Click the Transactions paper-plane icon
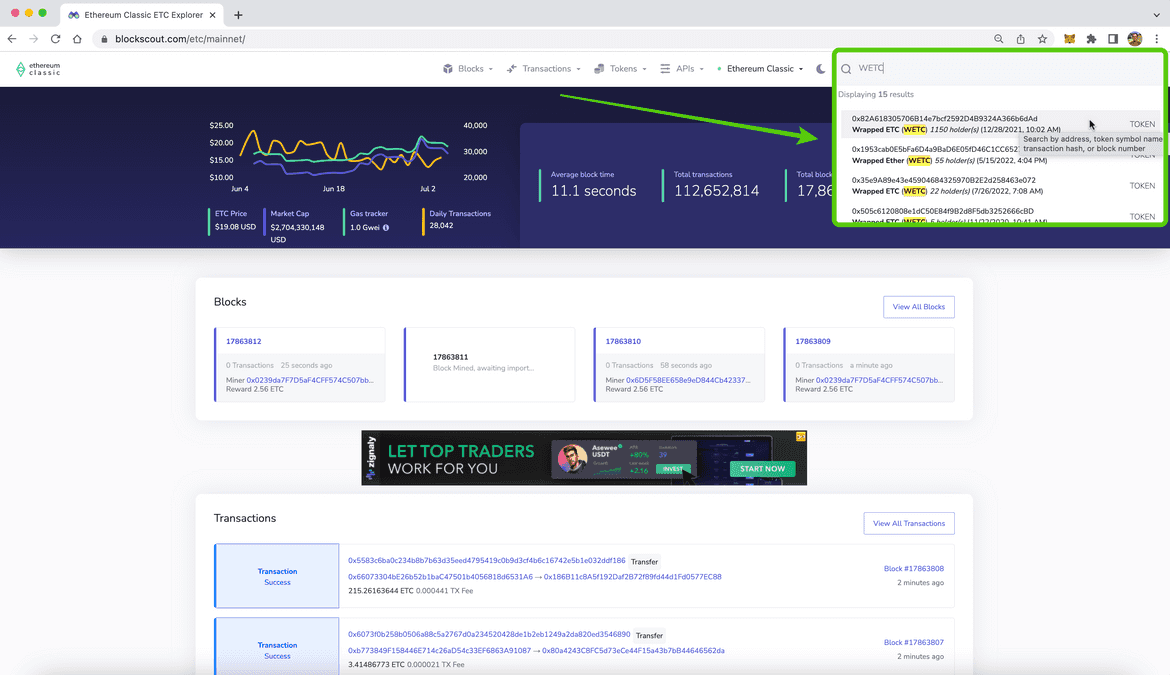1170x675 pixels. click(511, 68)
